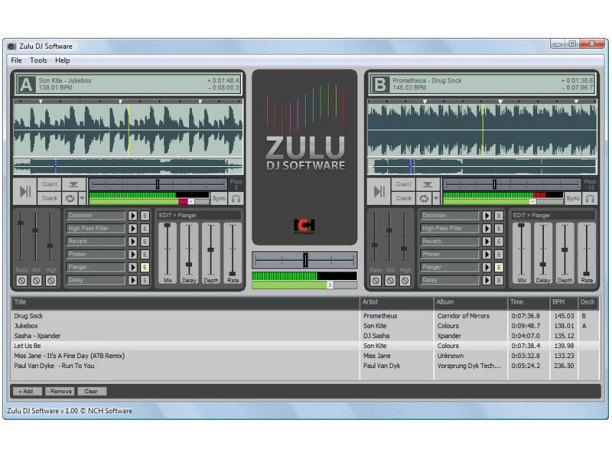612x459 pixels.
Task: Click the - Remove track button
Action: 59,391
